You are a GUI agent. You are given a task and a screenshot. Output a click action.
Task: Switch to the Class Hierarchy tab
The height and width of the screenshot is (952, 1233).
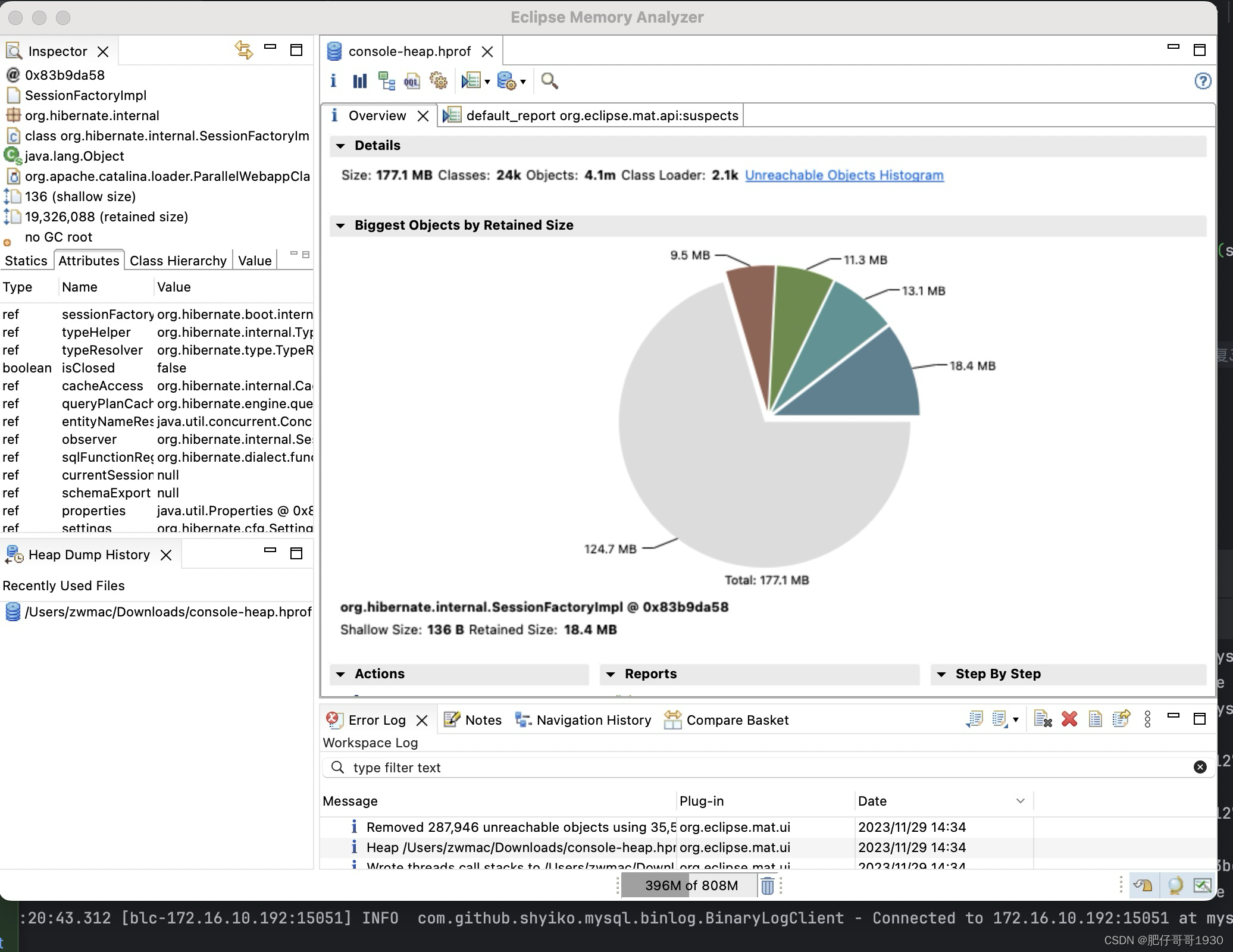point(178,261)
